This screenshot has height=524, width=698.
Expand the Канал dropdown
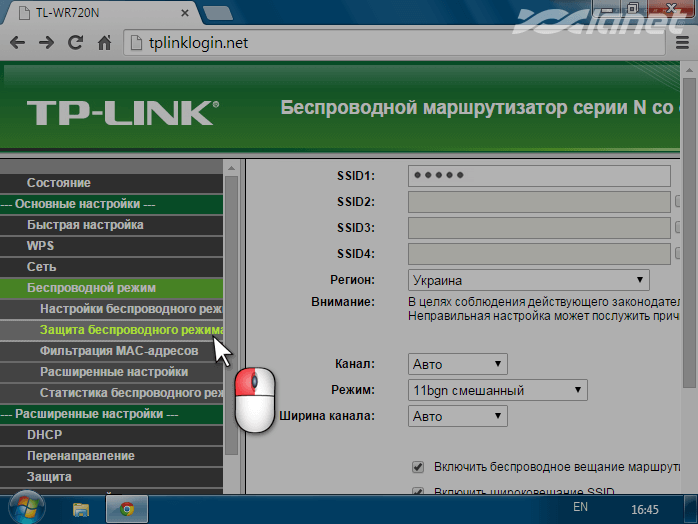pos(458,364)
